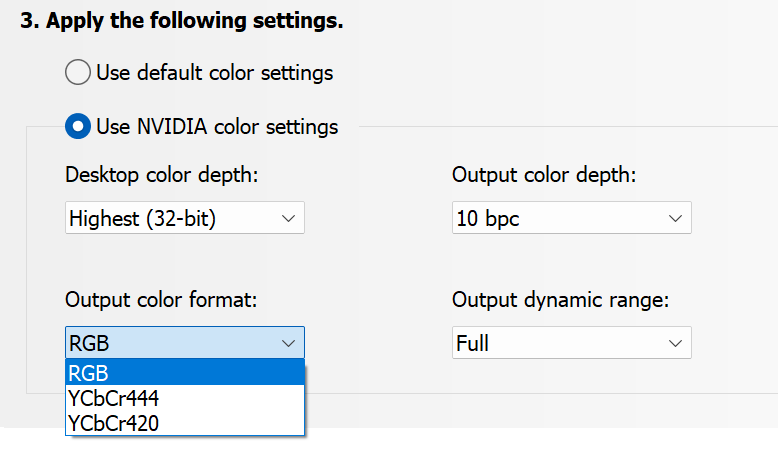Click the "Output color depth:" label
Screen dimensions: 778x469
point(544,174)
